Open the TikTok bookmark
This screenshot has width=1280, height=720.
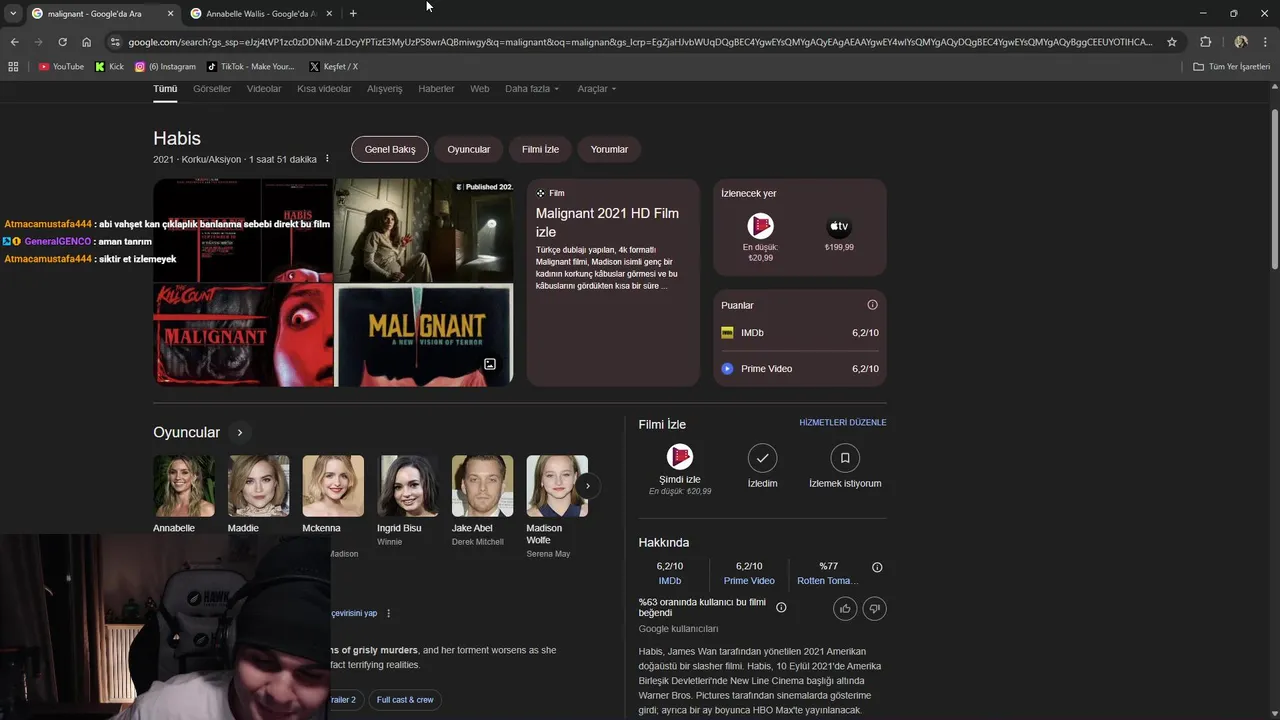(x=251, y=67)
